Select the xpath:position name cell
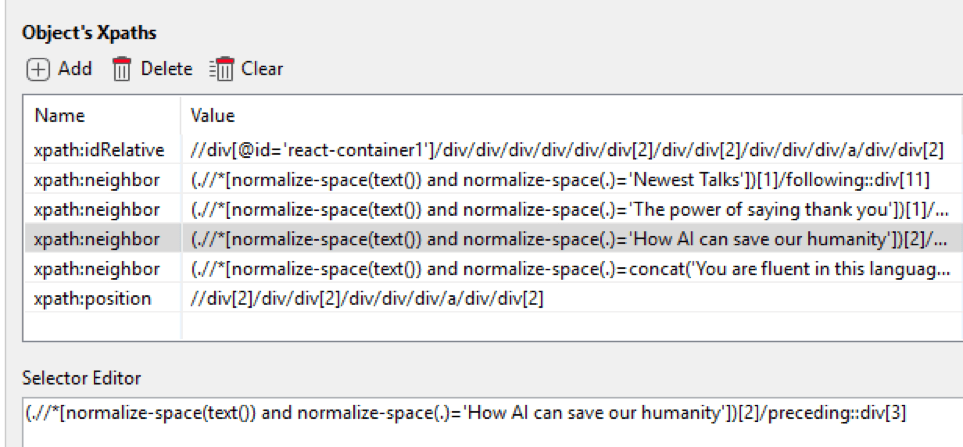The height and width of the screenshot is (447, 963). click(x=102, y=298)
